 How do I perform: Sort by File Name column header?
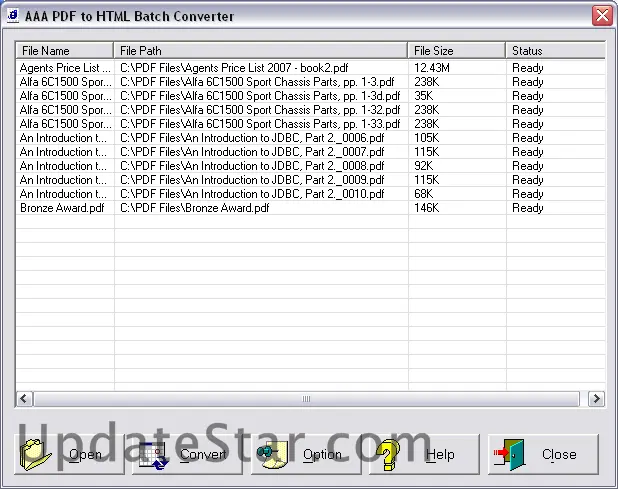(x=65, y=50)
